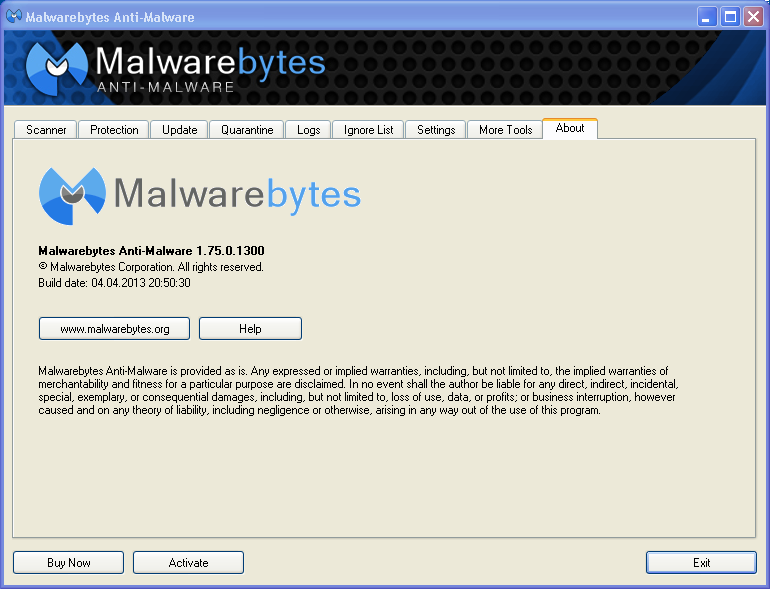770x589 pixels.
Task: Open the More Tools tab
Action: pyautogui.click(x=505, y=130)
